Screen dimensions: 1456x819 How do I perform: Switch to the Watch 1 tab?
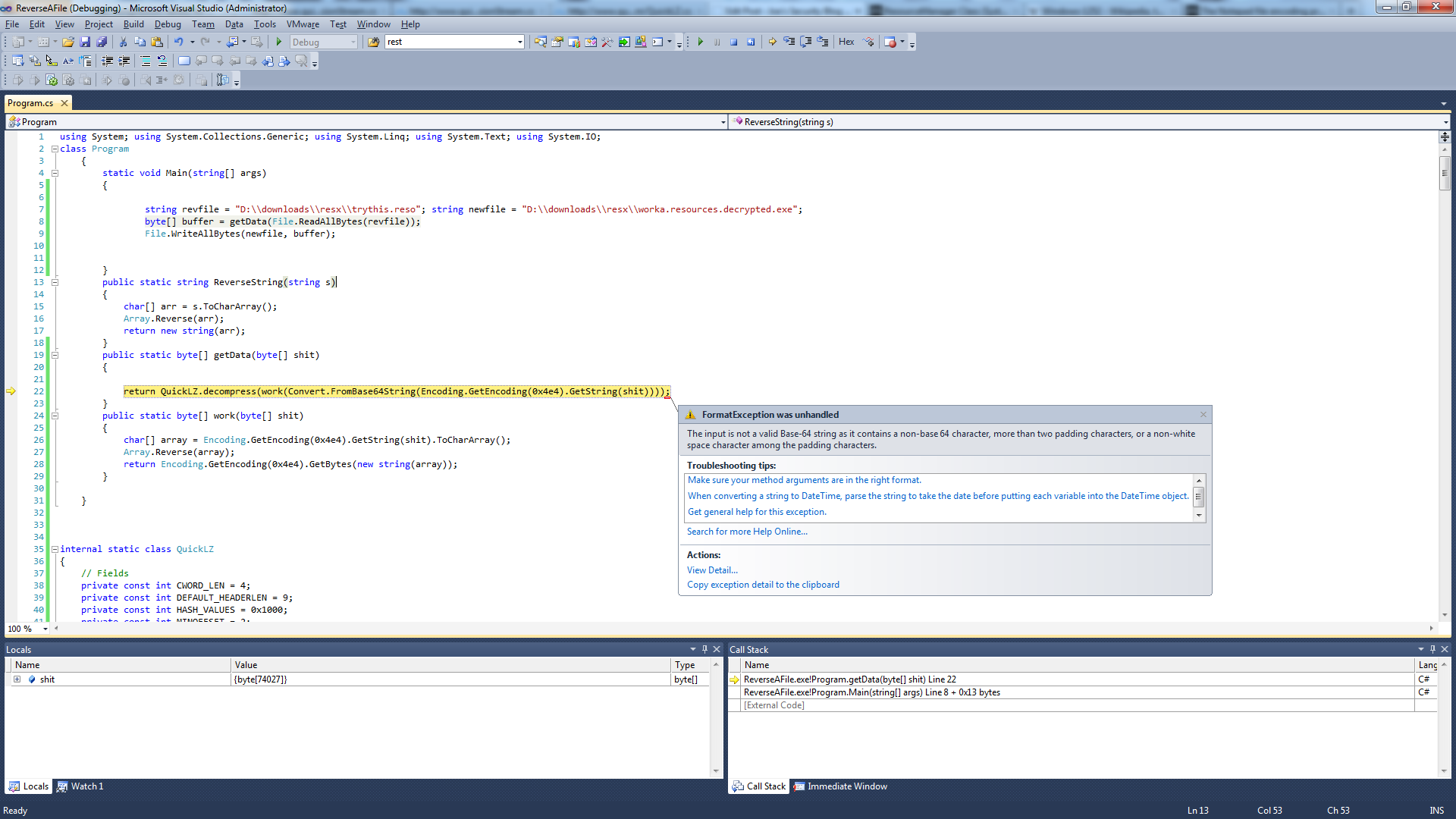(x=80, y=786)
